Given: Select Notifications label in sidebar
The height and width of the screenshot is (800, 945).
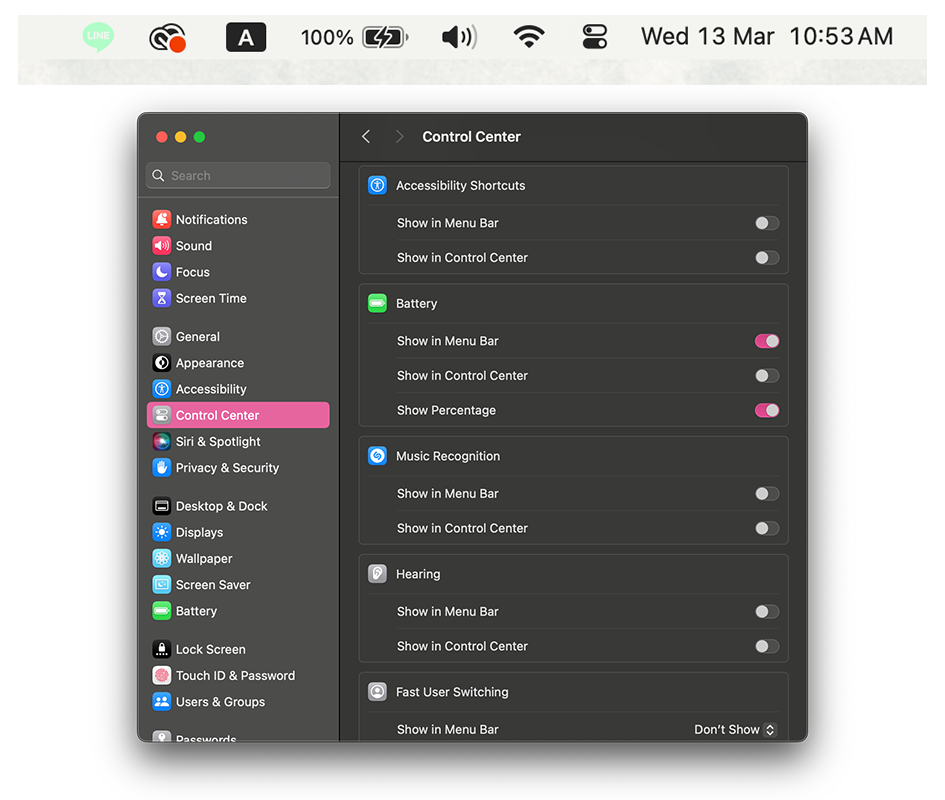Looking at the screenshot, I should click(212, 219).
